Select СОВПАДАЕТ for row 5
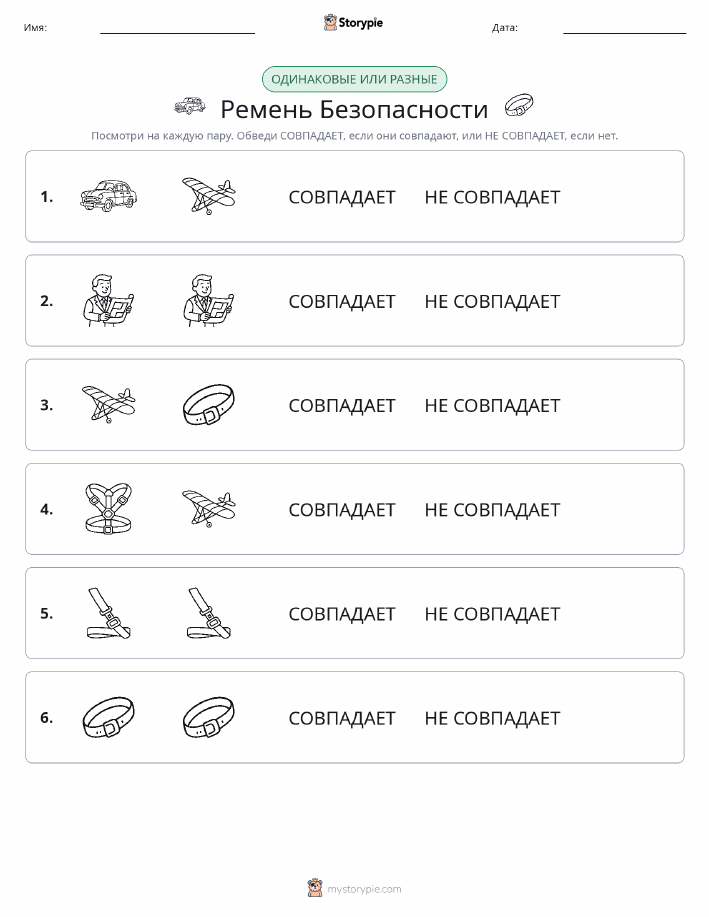709x917 pixels. pyautogui.click(x=342, y=614)
